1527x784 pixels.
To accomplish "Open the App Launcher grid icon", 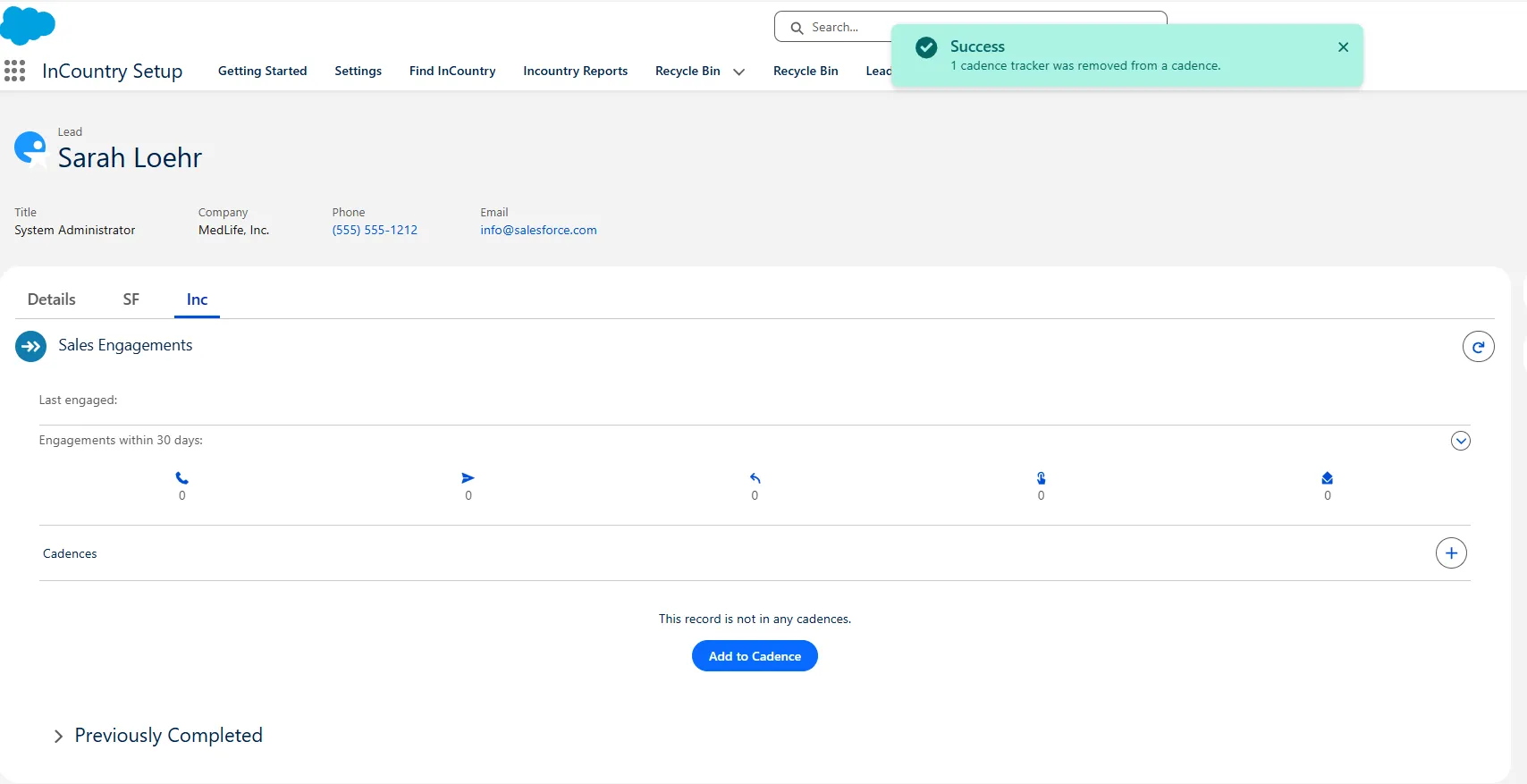I will pos(14,71).
